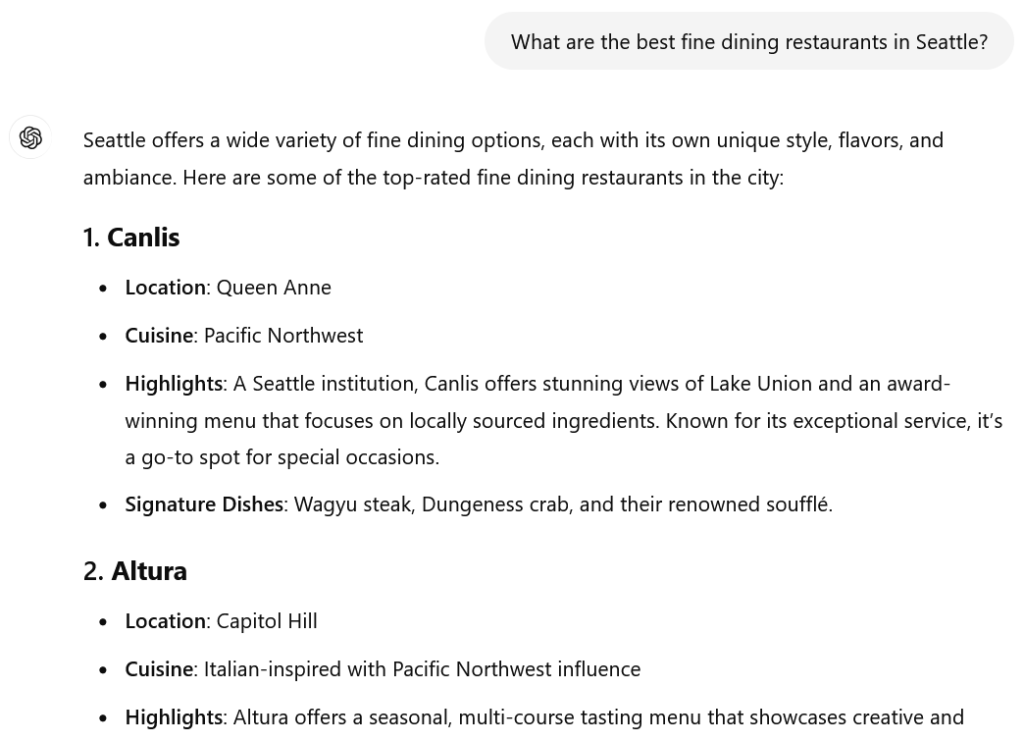
Task: Click the 'Highlights' label under Altura
Action: pos(174,717)
